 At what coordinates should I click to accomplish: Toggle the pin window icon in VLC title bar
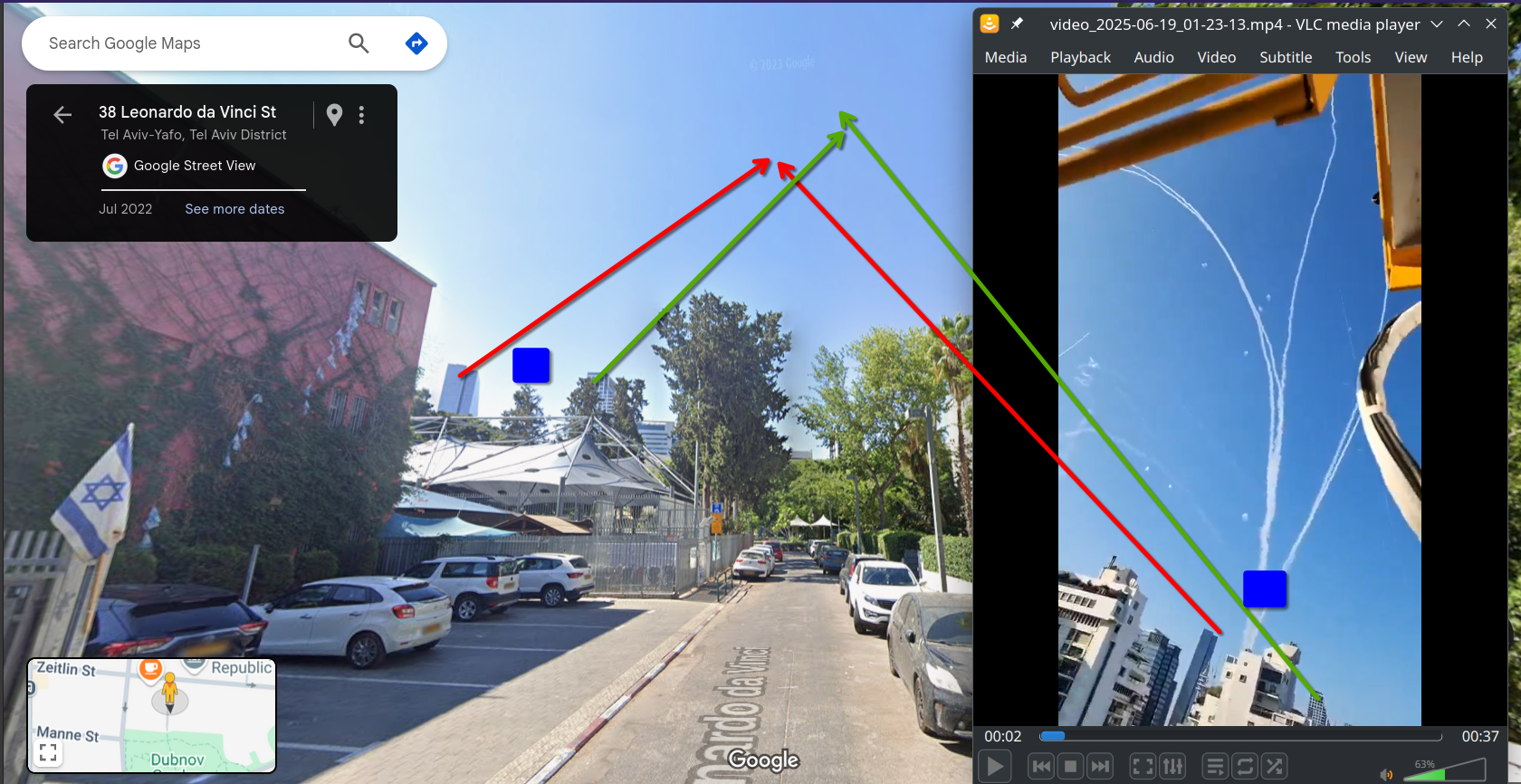(1017, 24)
